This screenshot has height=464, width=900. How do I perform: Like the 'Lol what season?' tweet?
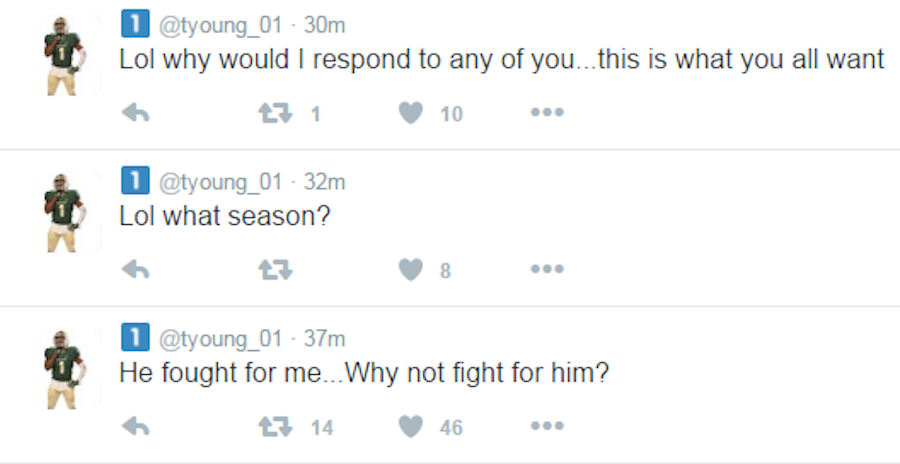(411, 269)
